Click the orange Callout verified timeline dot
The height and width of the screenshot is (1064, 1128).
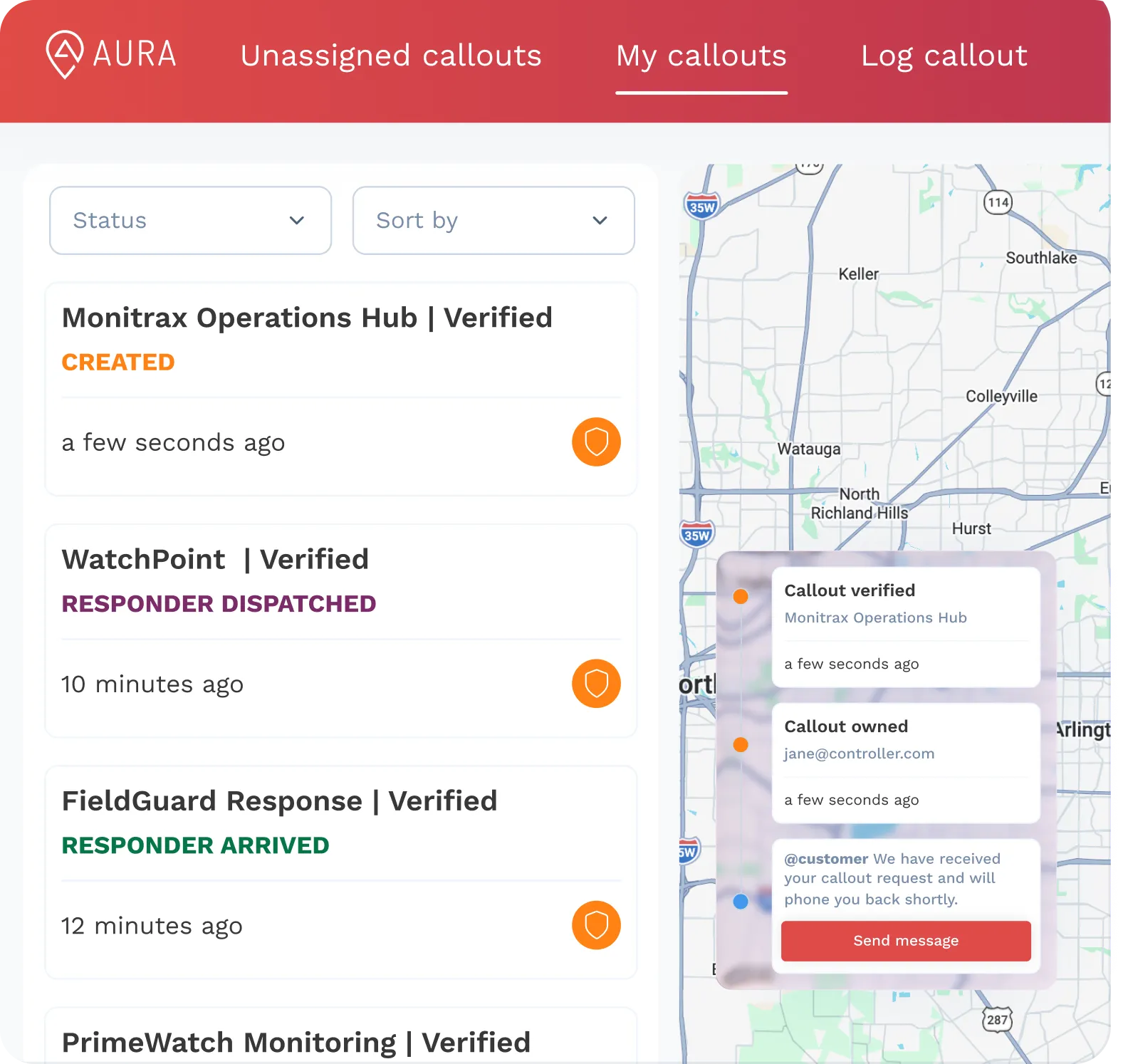point(741,596)
